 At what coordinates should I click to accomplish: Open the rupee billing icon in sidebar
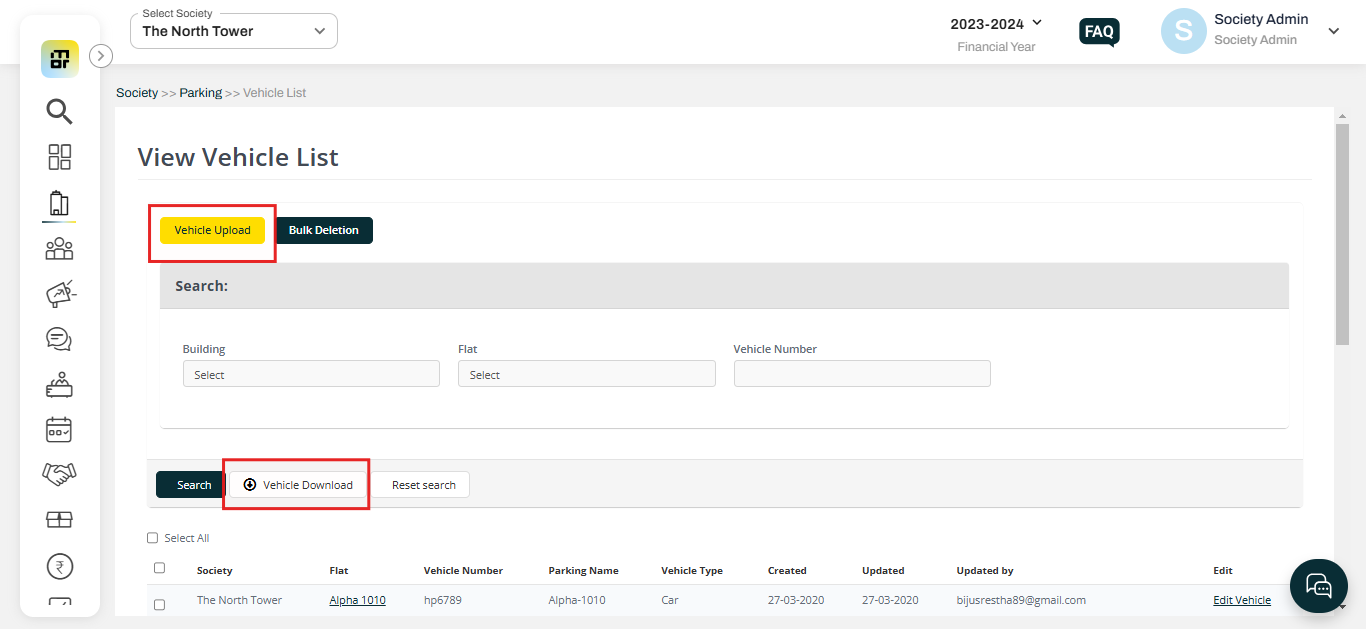coord(58,565)
